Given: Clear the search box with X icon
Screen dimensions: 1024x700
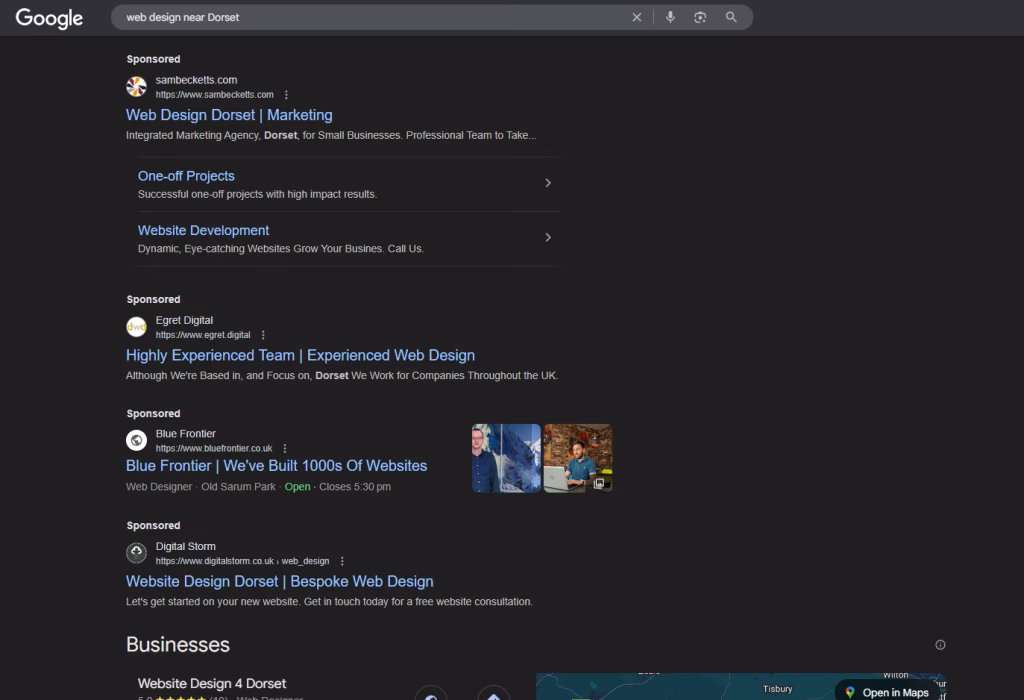Looking at the screenshot, I should (x=637, y=18).
